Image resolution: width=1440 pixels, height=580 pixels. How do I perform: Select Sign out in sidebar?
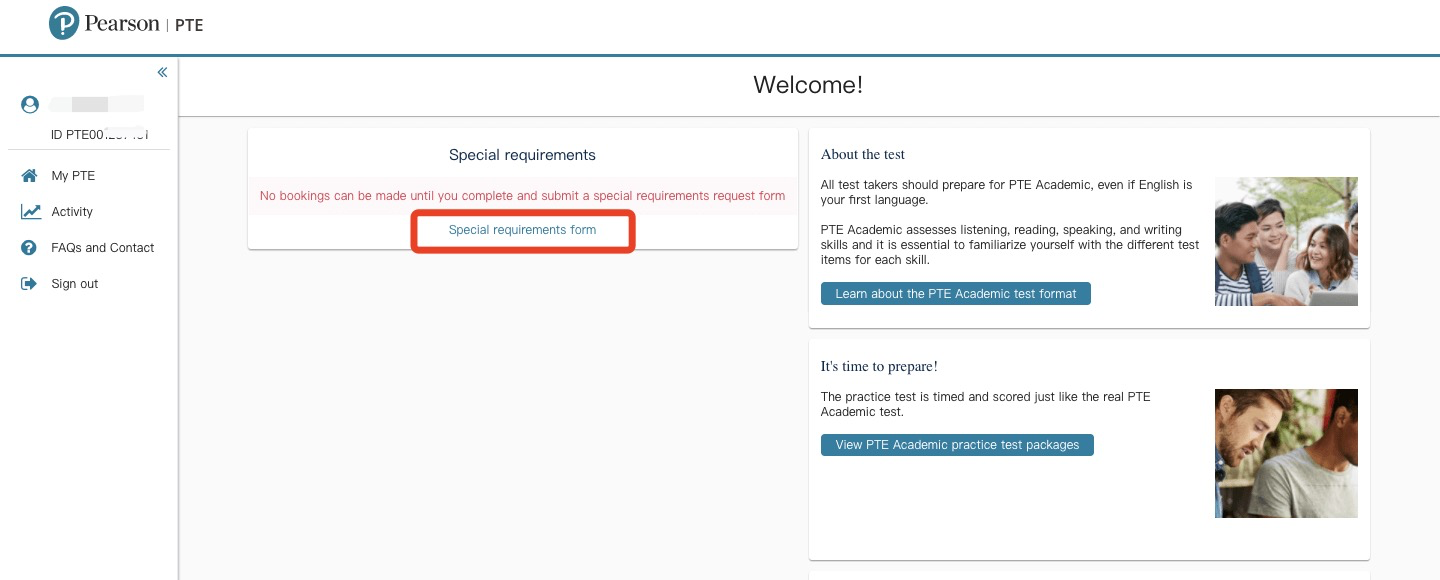(x=75, y=284)
